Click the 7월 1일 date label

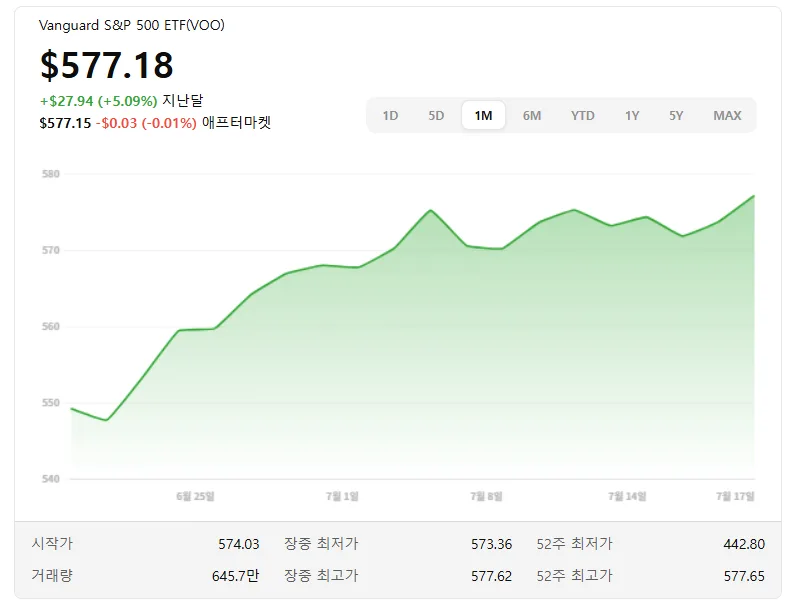pos(342,496)
